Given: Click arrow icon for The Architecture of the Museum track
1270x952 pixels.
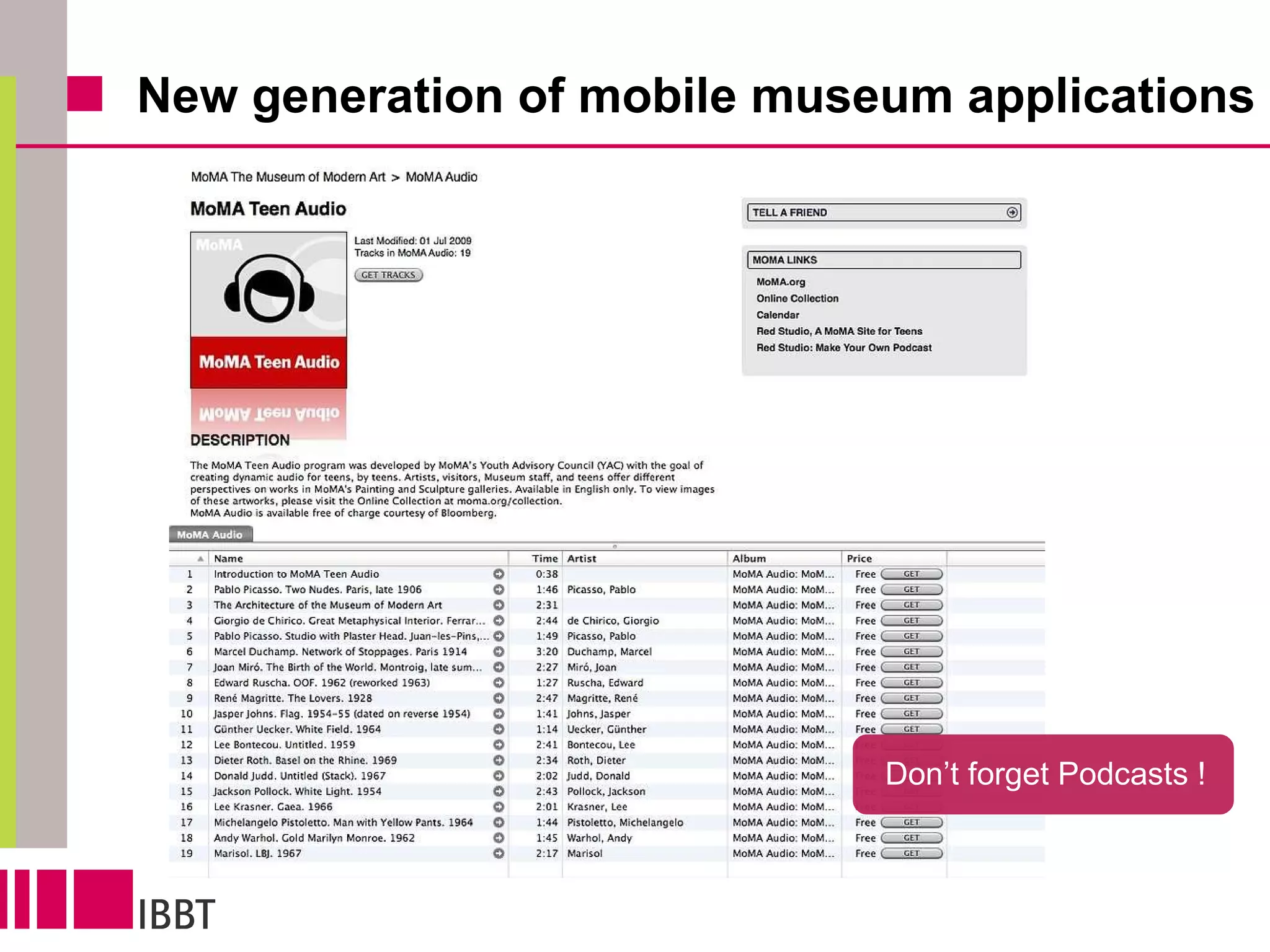Looking at the screenshot, I should [x=499, y=605].
